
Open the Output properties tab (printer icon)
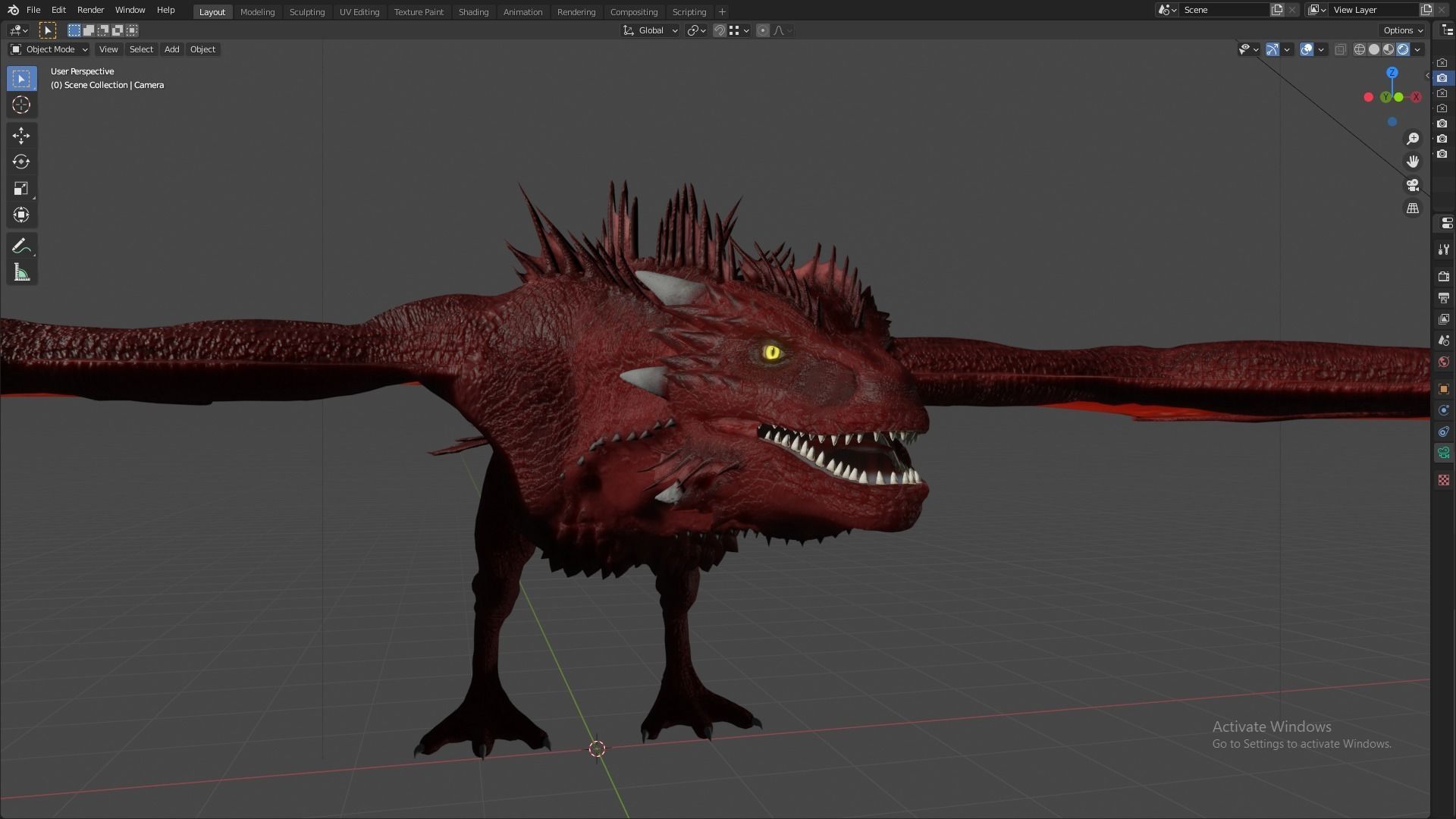click(1444, 298)
